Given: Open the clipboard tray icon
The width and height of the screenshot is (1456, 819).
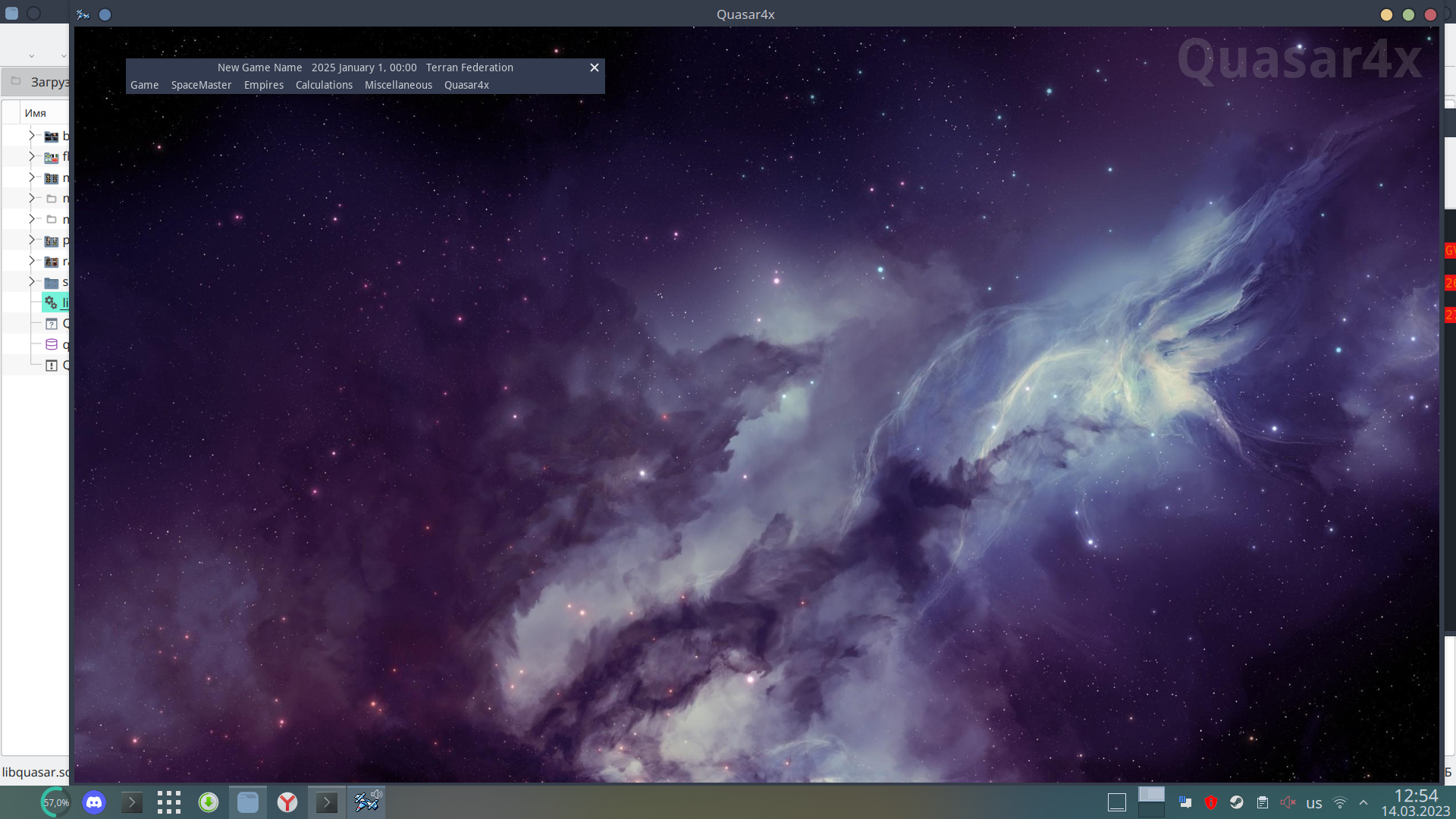Looking at the screenshot, I should click(x=1263, y=802).
